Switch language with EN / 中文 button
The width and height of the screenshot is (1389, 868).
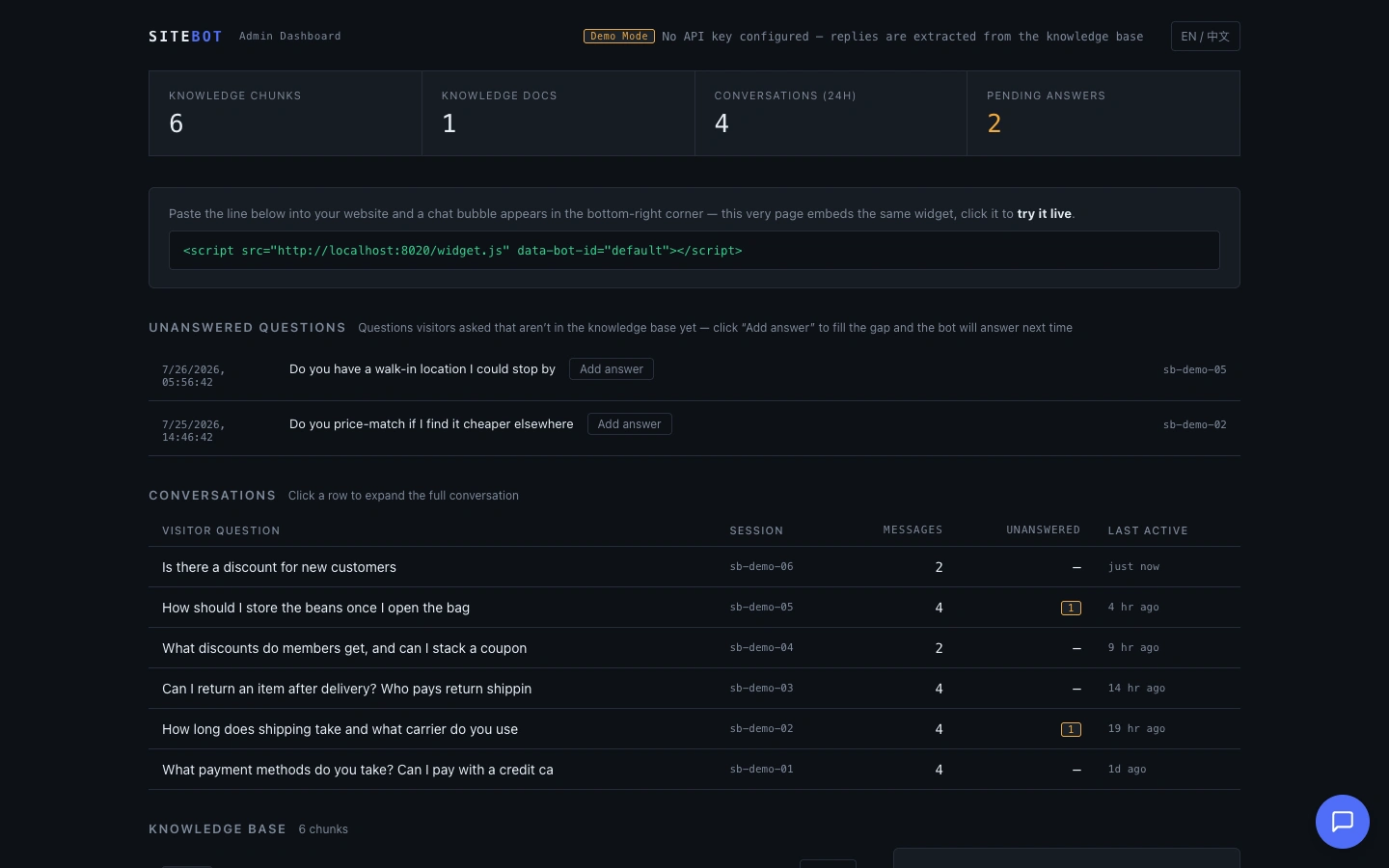[x=1205, y=37]
